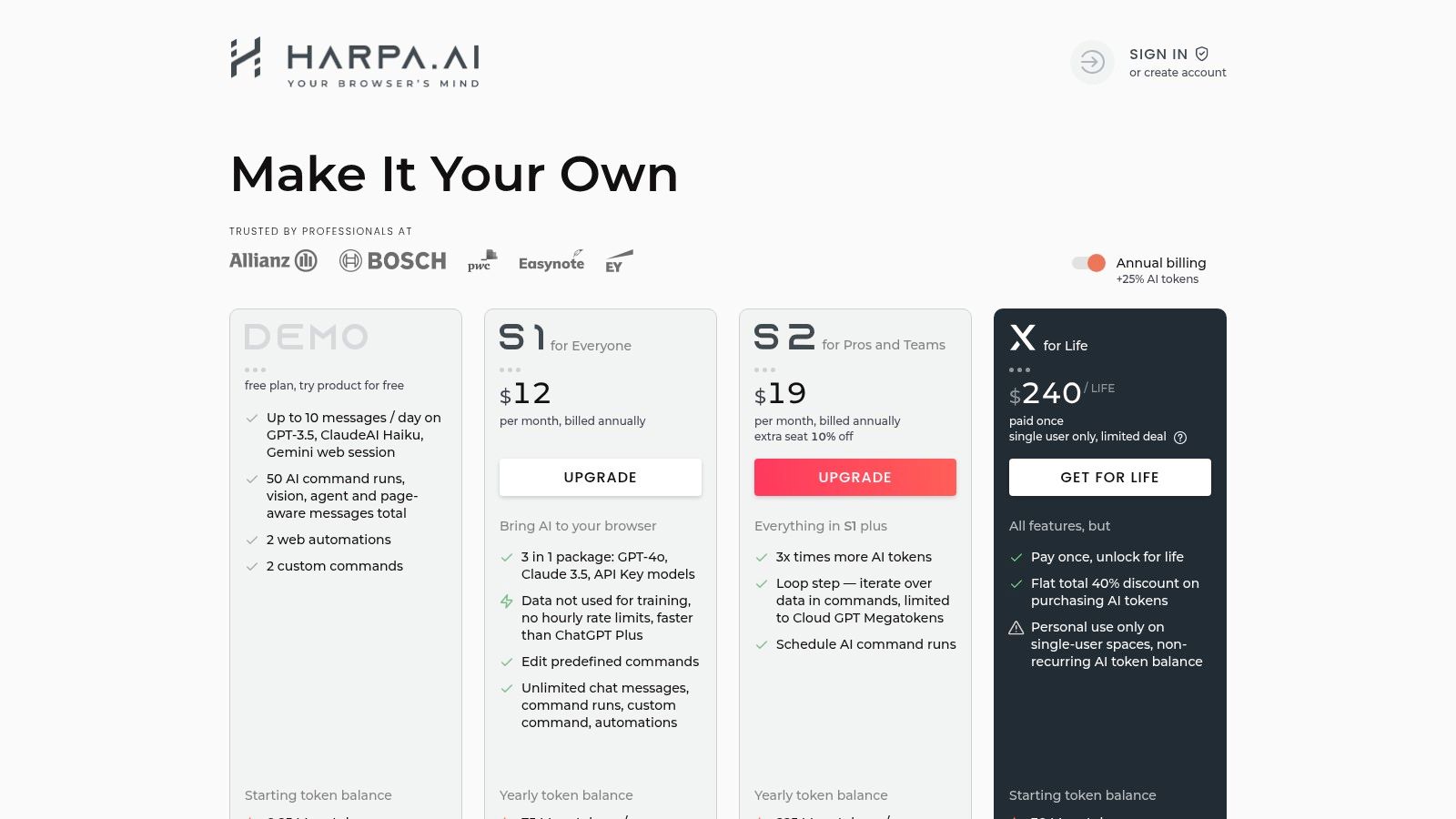The width and height of the screenshot is (1456, 819).
Task: Click the Sign In text link
Action: click(x=1158, y=55)
